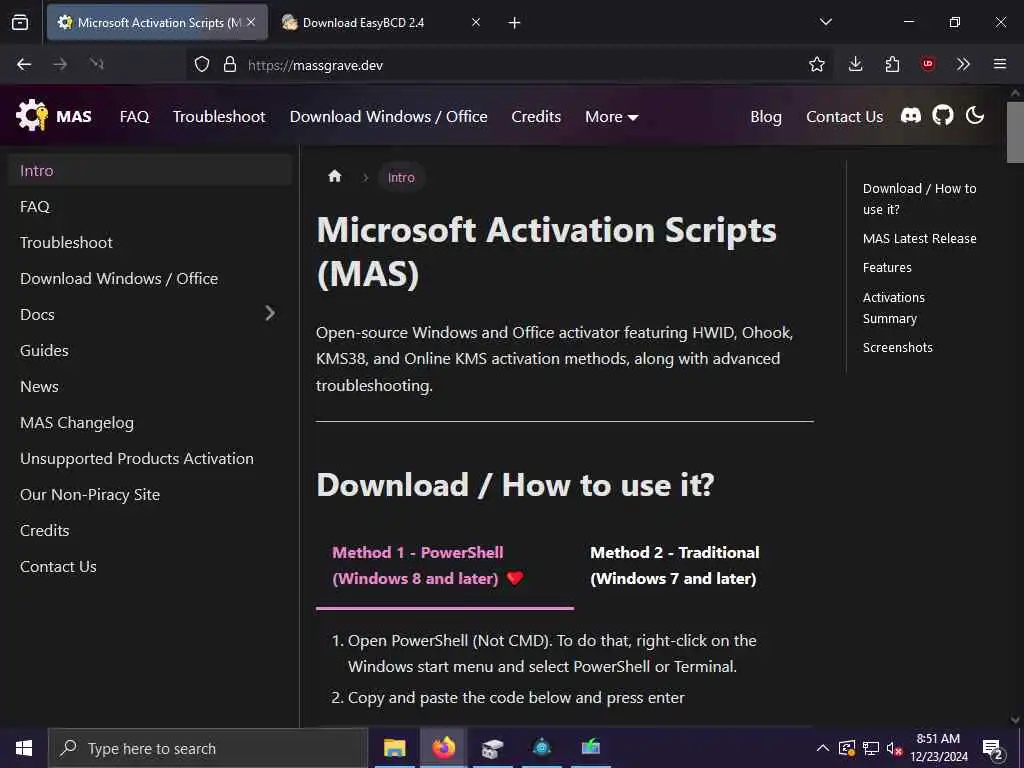
Task: Jump to Screenshots in table of contents
Action: [897, 347]
